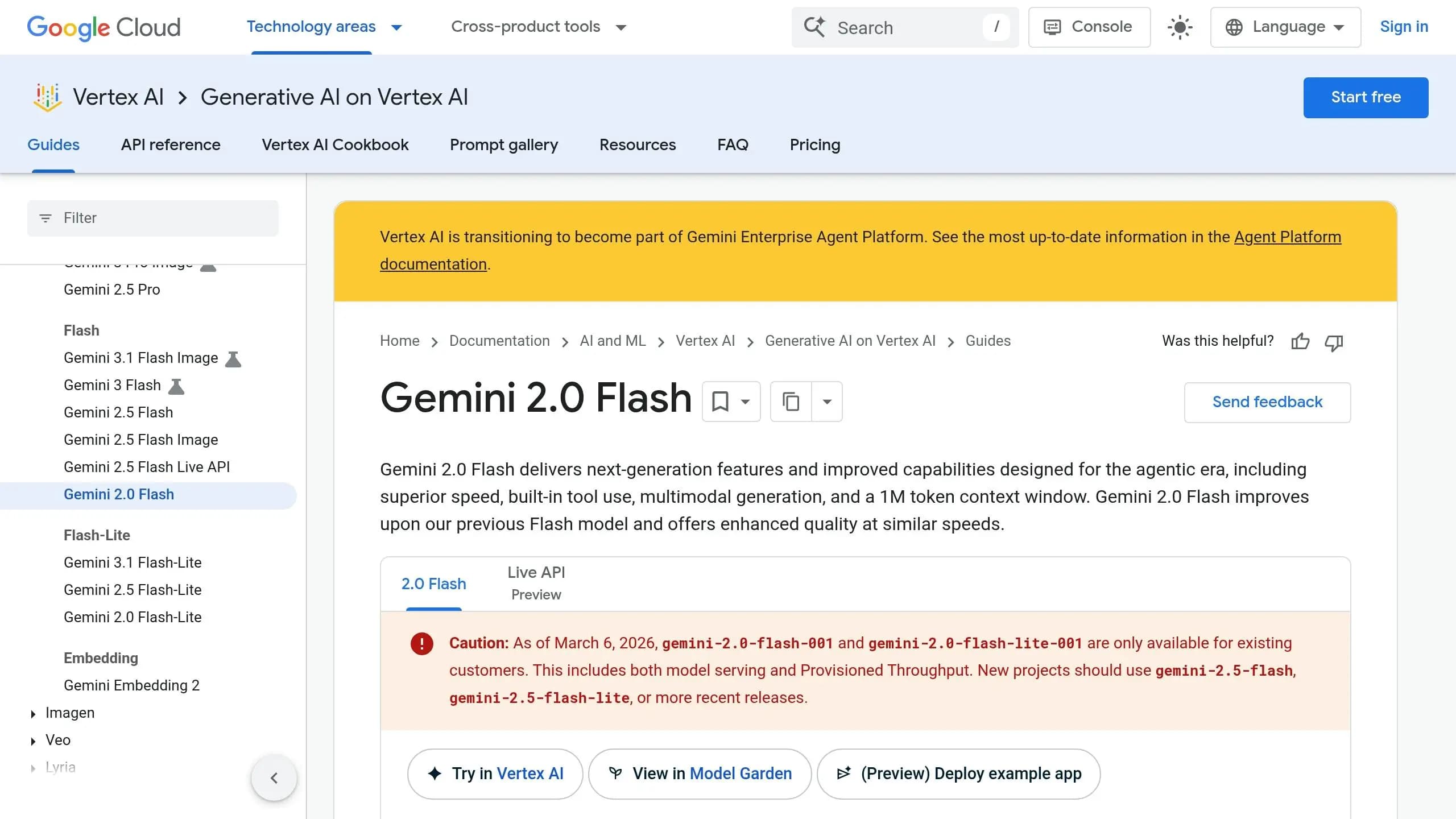The width and height of the screenshot is (1456, 819).
Task: Open Gemini 2.0 Flash-Lite in sidebar
Action: pyautogui.click(x=133, y=617)
